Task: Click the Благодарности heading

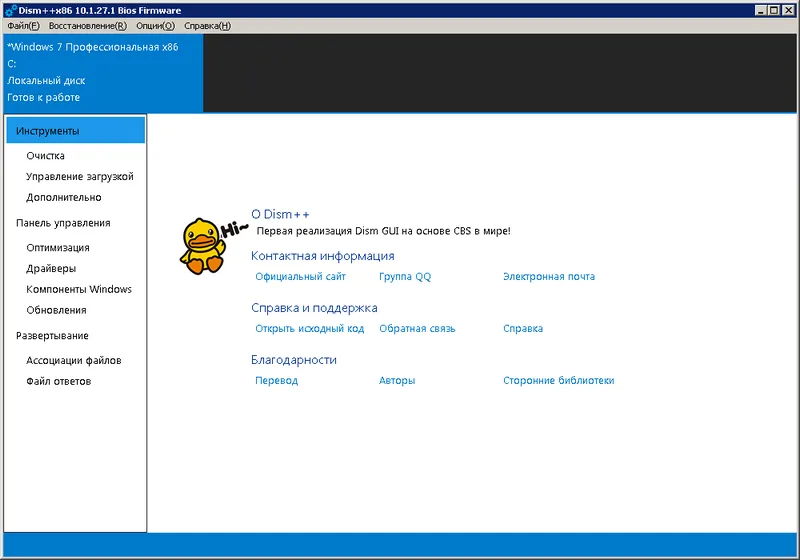Action: (294, 360)
